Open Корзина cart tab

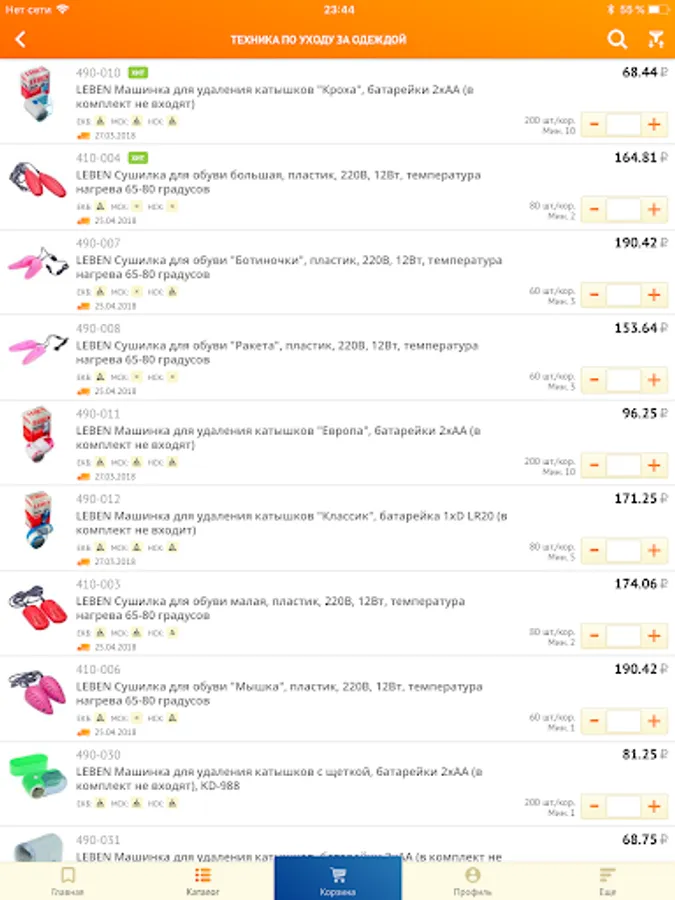[x=337, y=880]
